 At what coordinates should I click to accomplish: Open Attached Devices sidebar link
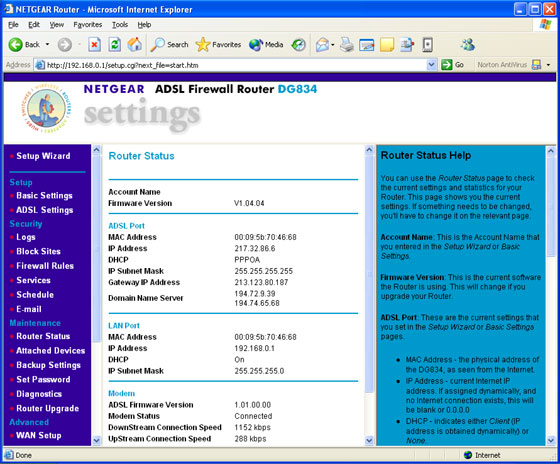(51, 350)
